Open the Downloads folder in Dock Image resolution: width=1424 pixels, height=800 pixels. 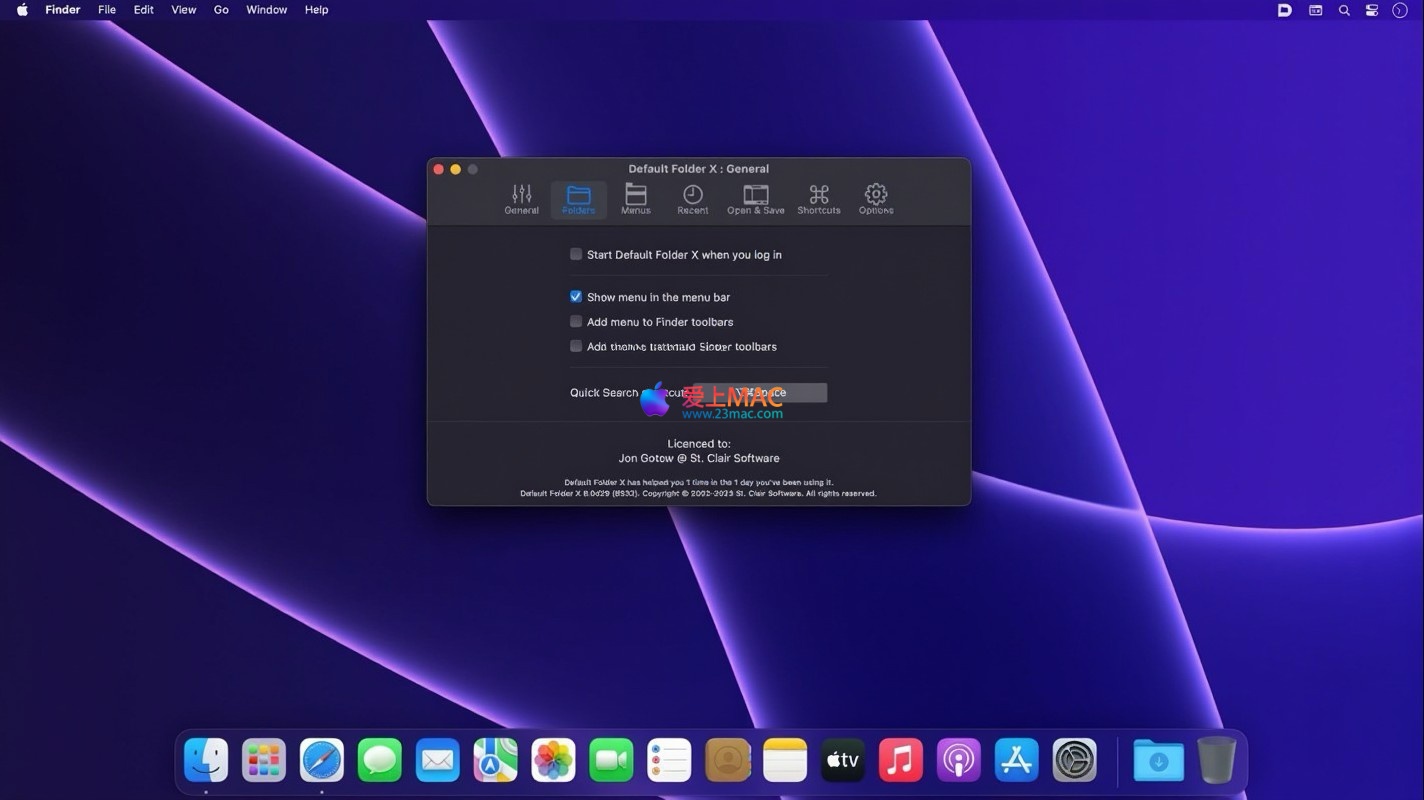[x=1158, y=761]
